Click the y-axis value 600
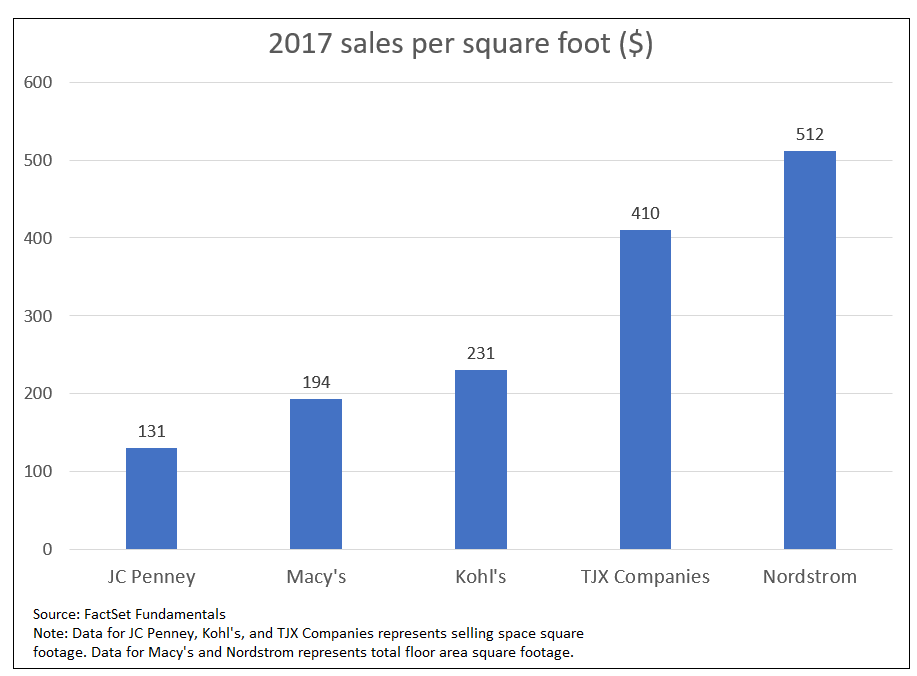Viewport: 917px width, 676px height. [38, 82]
